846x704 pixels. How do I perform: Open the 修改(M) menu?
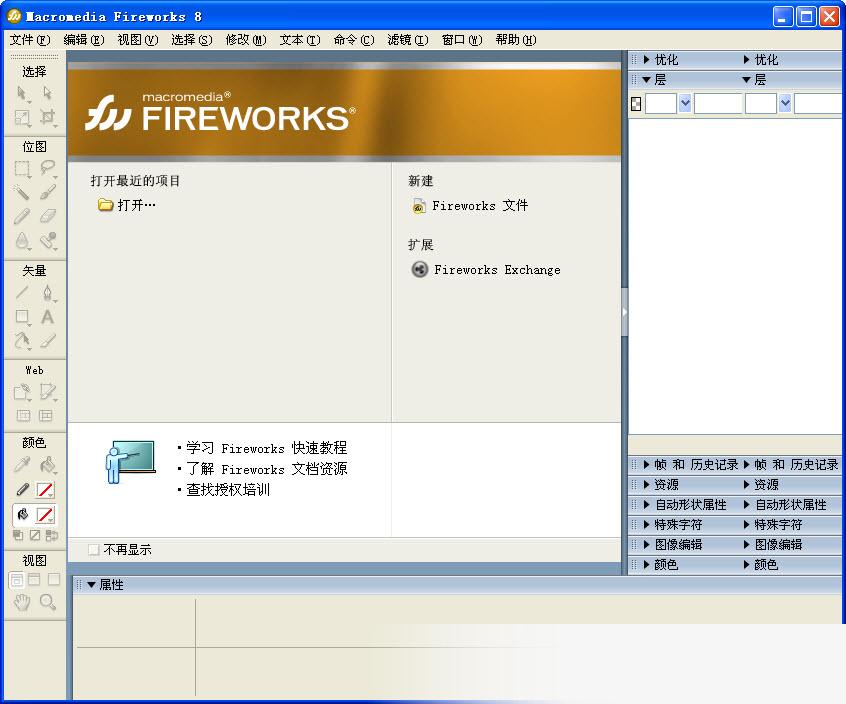coord(246,40)
